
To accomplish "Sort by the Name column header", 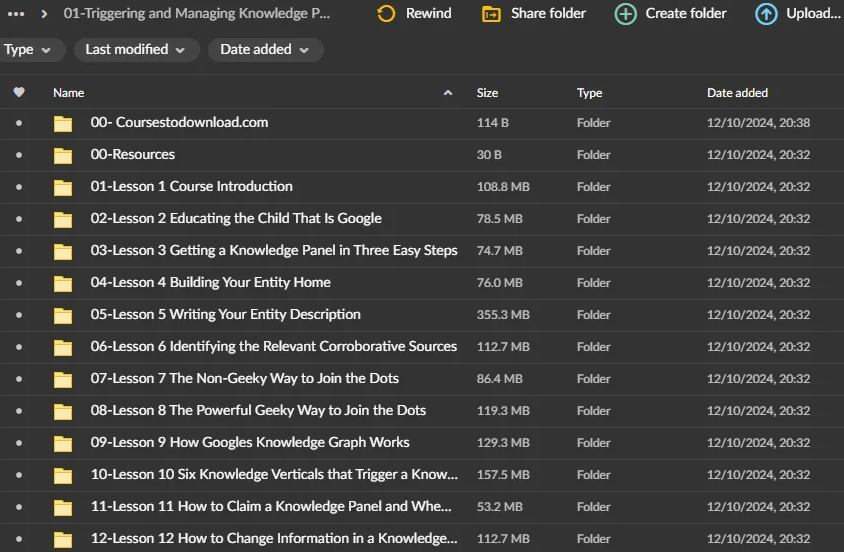I will (x=68, y=93).
